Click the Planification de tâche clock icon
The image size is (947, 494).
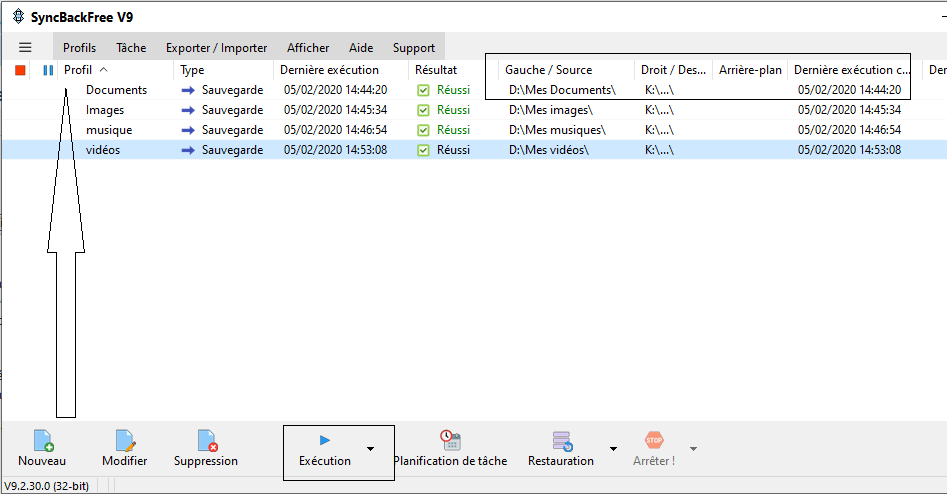click(x=451, y=440)
